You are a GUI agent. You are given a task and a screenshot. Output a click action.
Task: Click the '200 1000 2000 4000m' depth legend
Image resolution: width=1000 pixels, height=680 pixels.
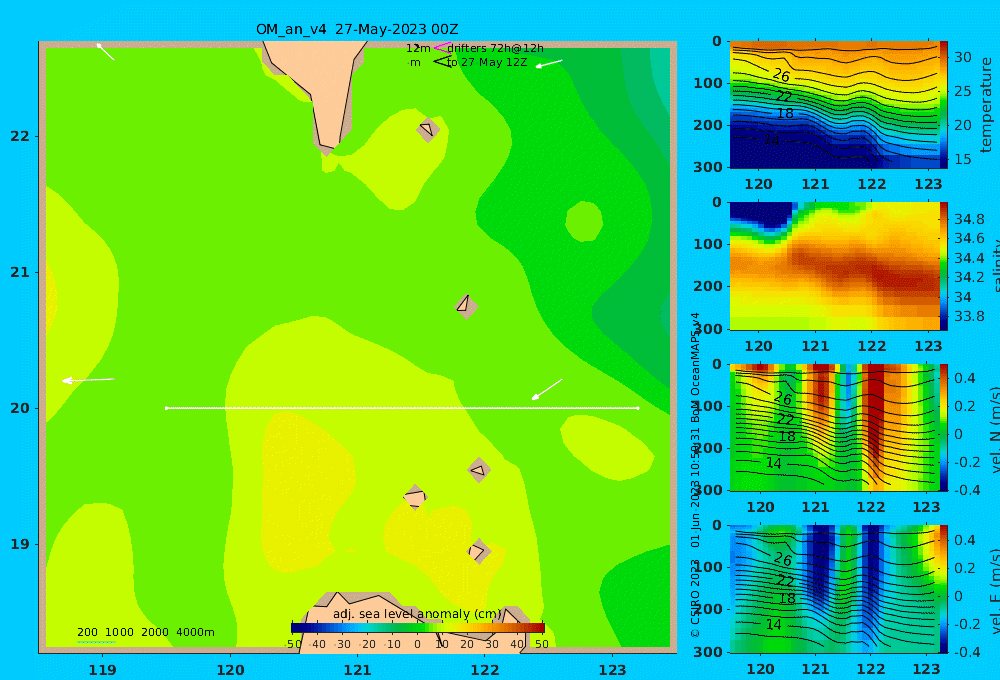point(145,632)
